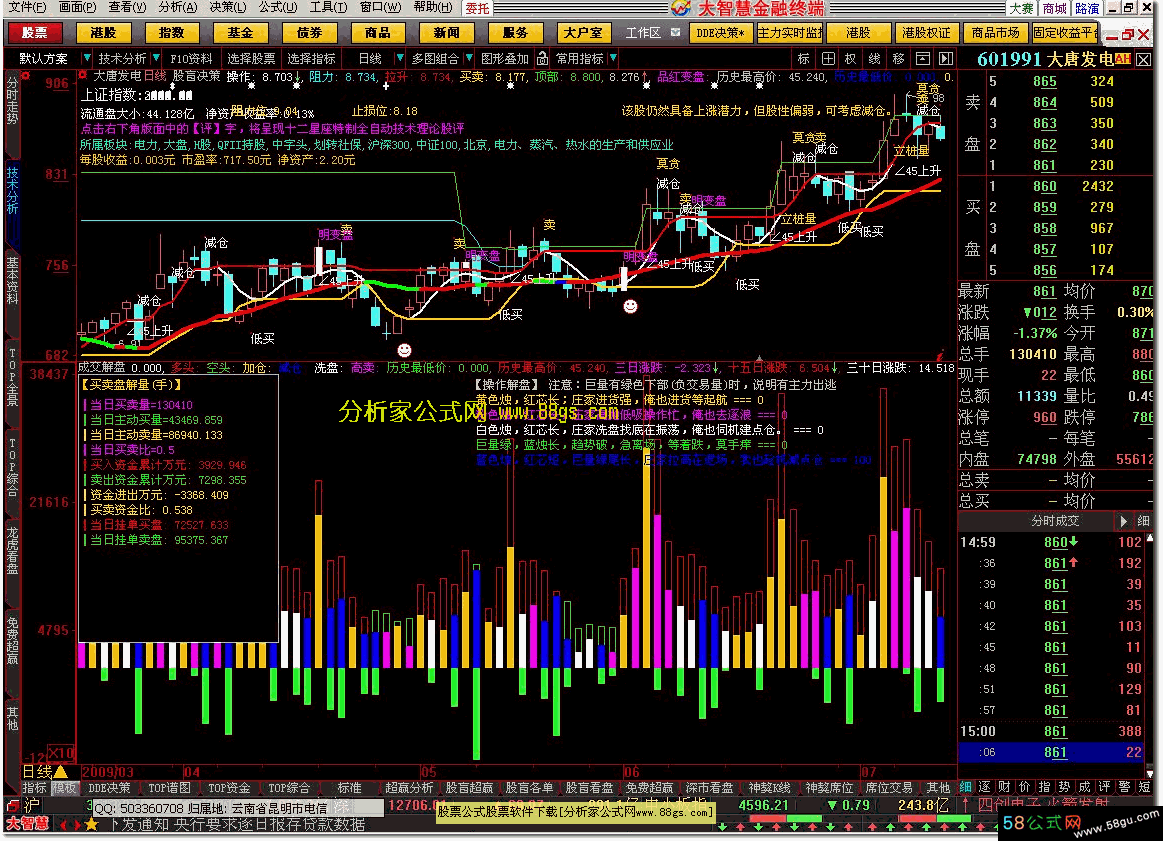This screenshot has height=841, width=1163.
Task: Open the 画面(P) menu
Action: coord(78,7)
